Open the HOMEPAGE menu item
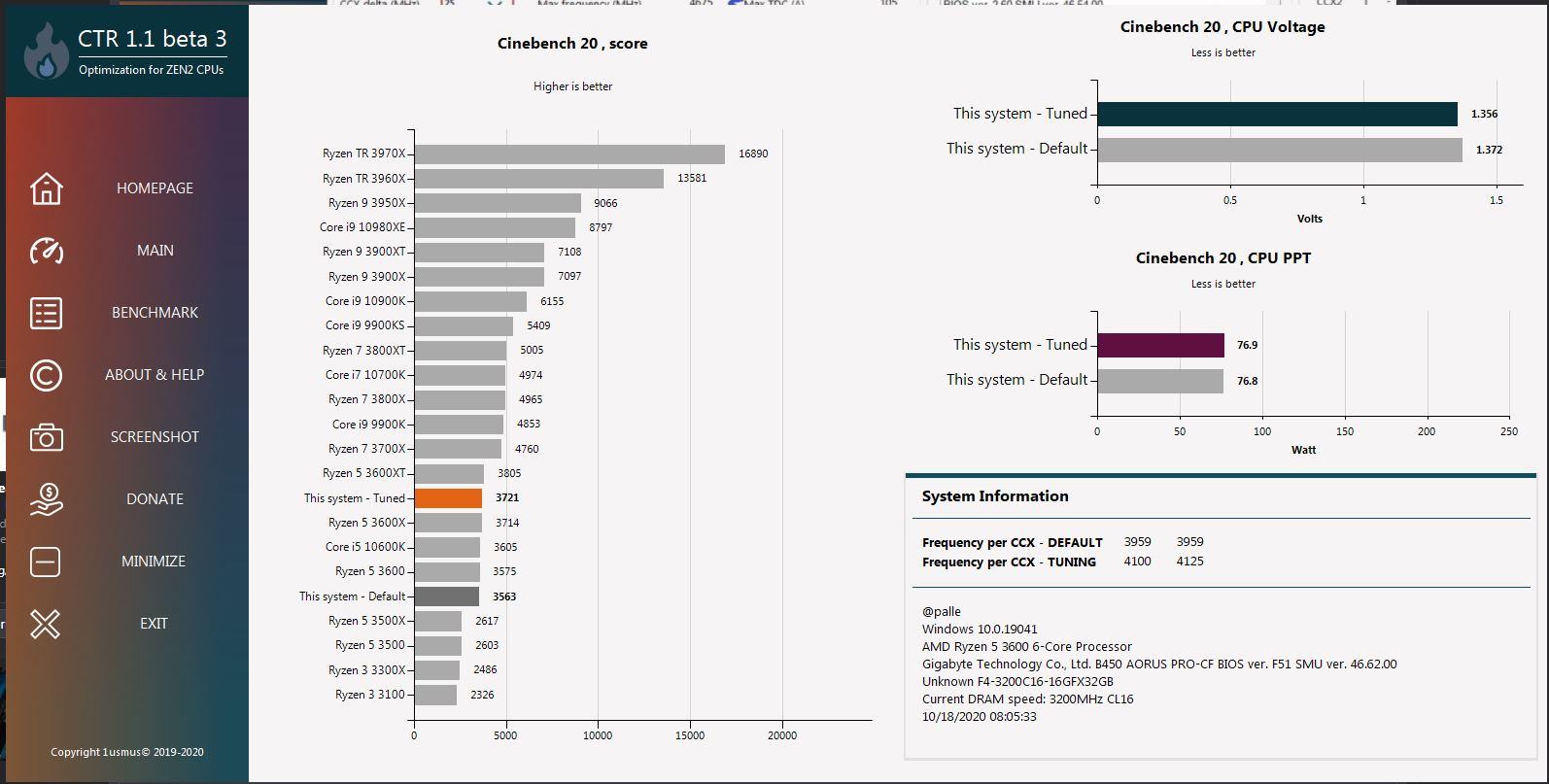The image size is (1549, 784). pyautogui.click(x=155, y=187)
